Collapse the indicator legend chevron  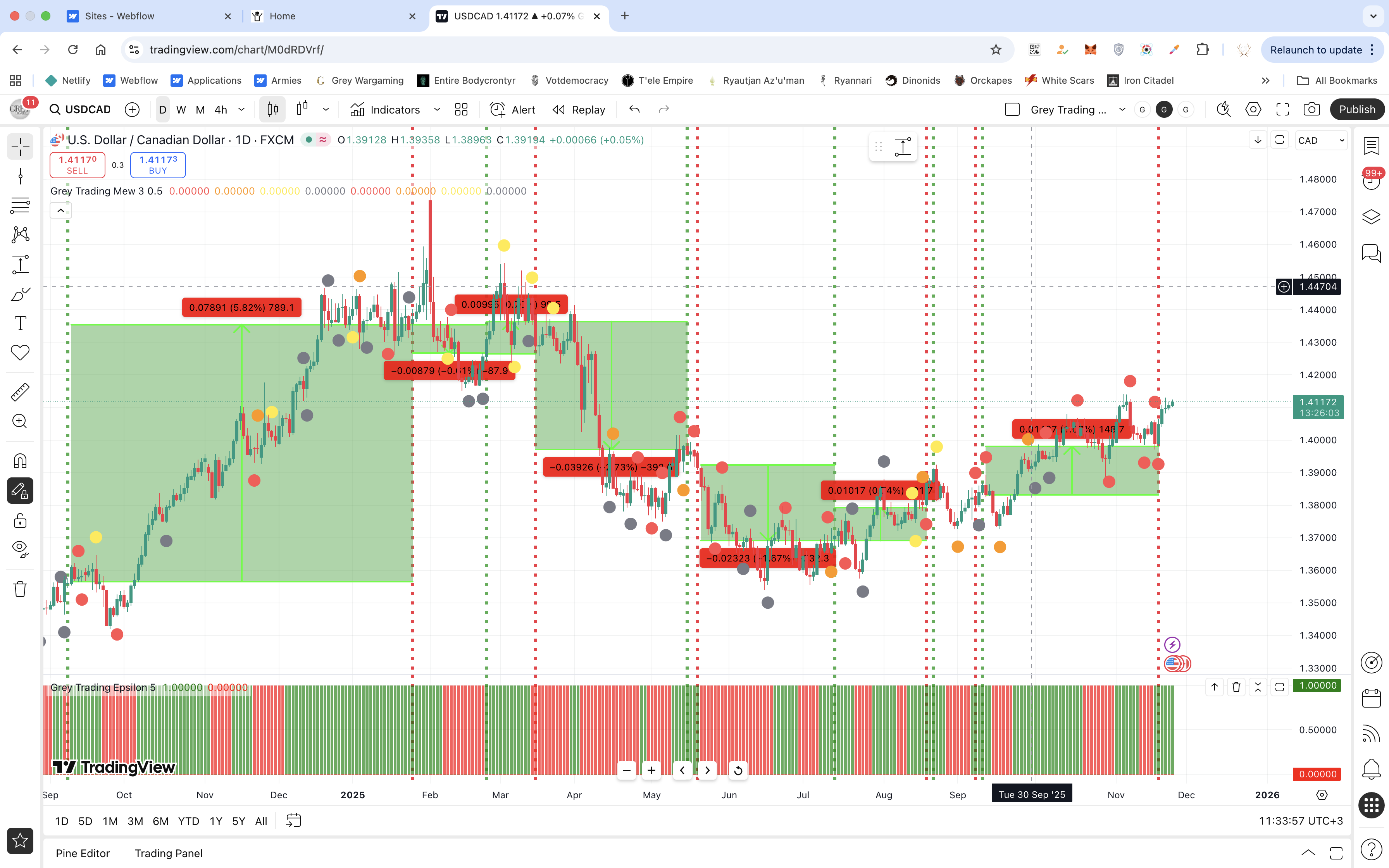point(60,211)
